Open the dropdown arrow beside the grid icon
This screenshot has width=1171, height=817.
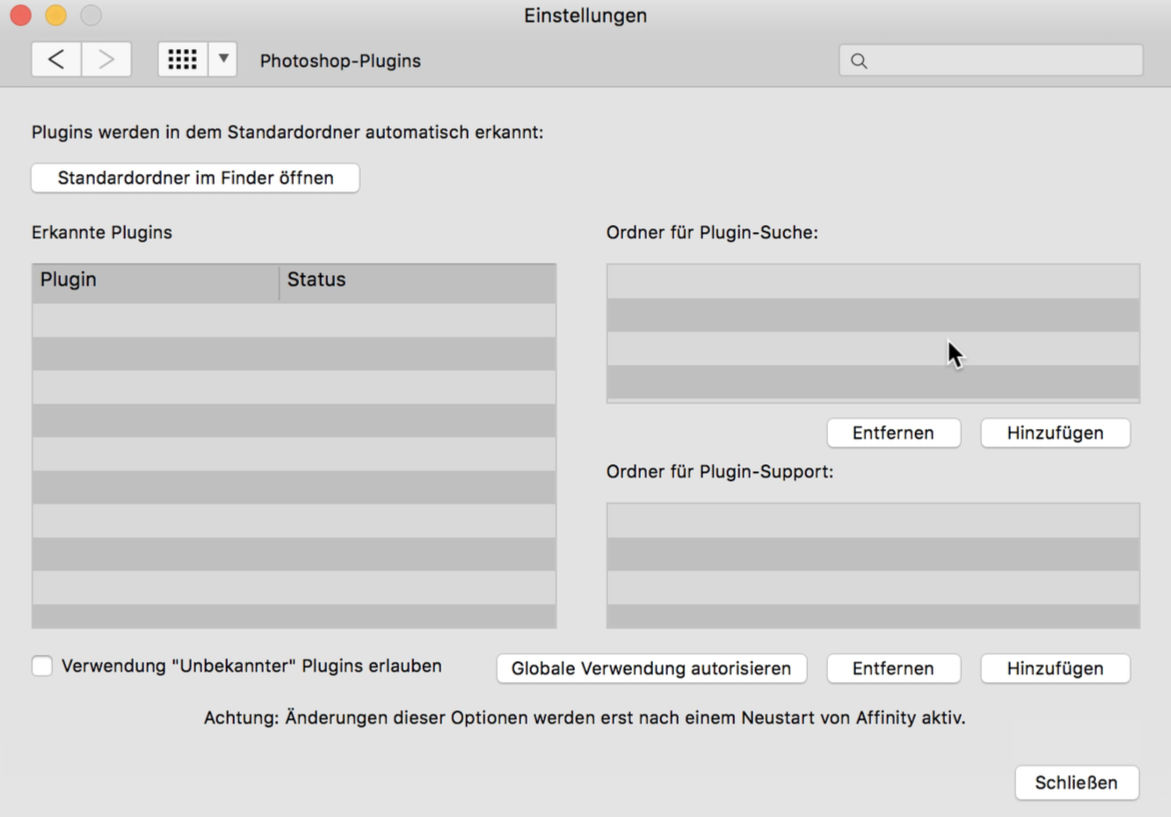point(223,59)
